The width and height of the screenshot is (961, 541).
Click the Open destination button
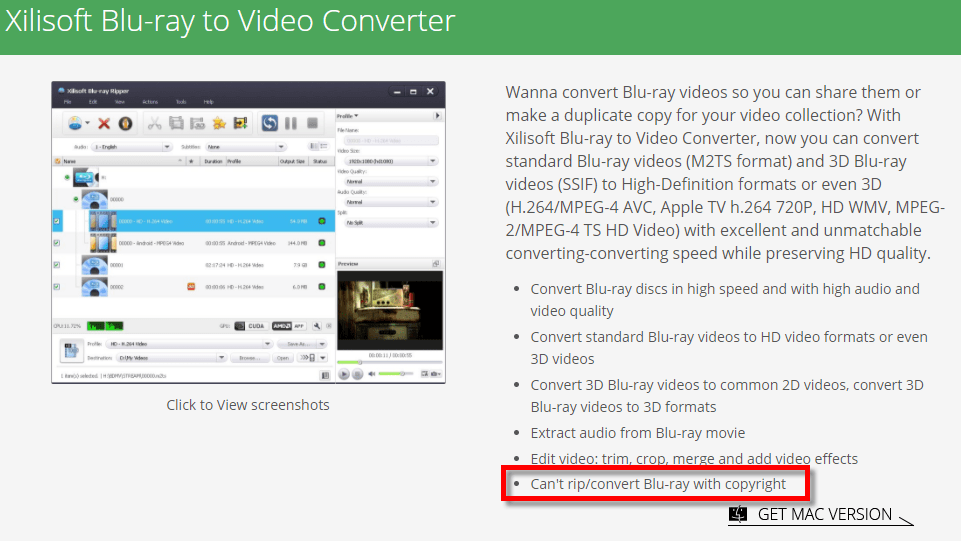click(283, 358)
